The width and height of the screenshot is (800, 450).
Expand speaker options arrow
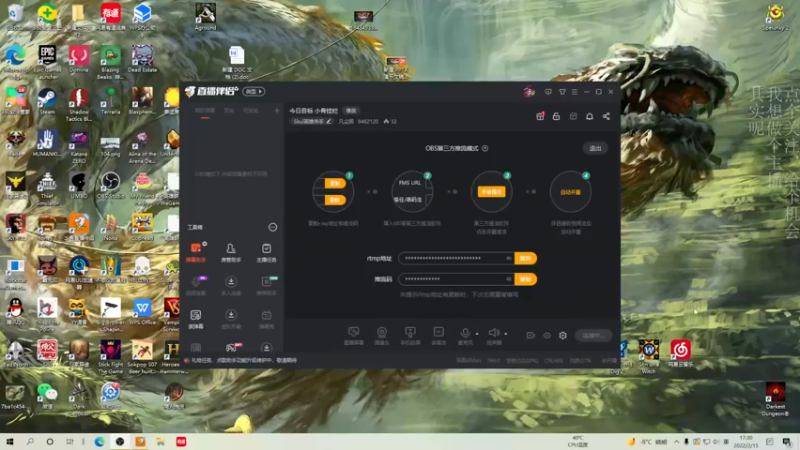506,334
